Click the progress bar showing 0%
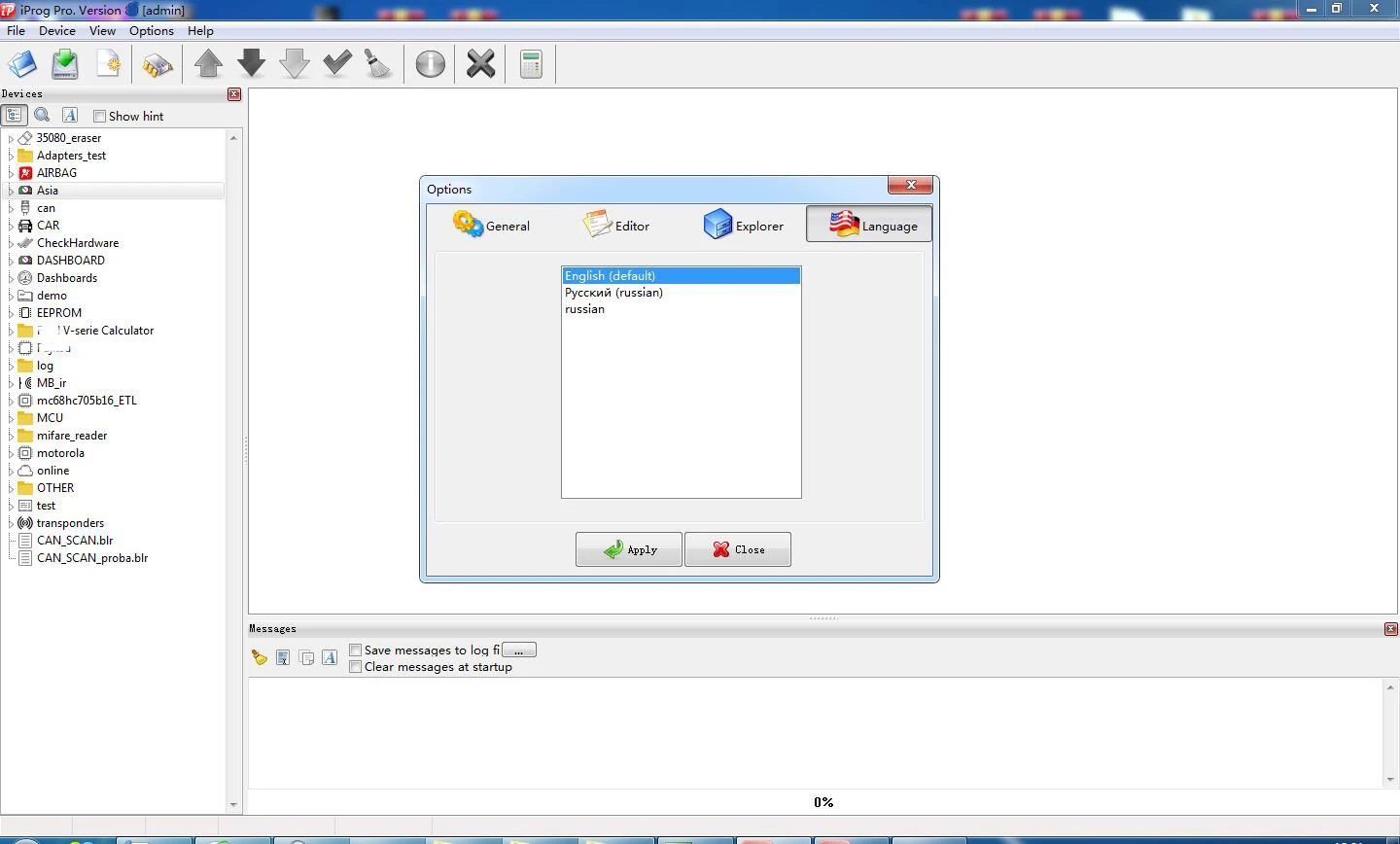This screenshot has height=844, width=1400. tap(823, 802)
